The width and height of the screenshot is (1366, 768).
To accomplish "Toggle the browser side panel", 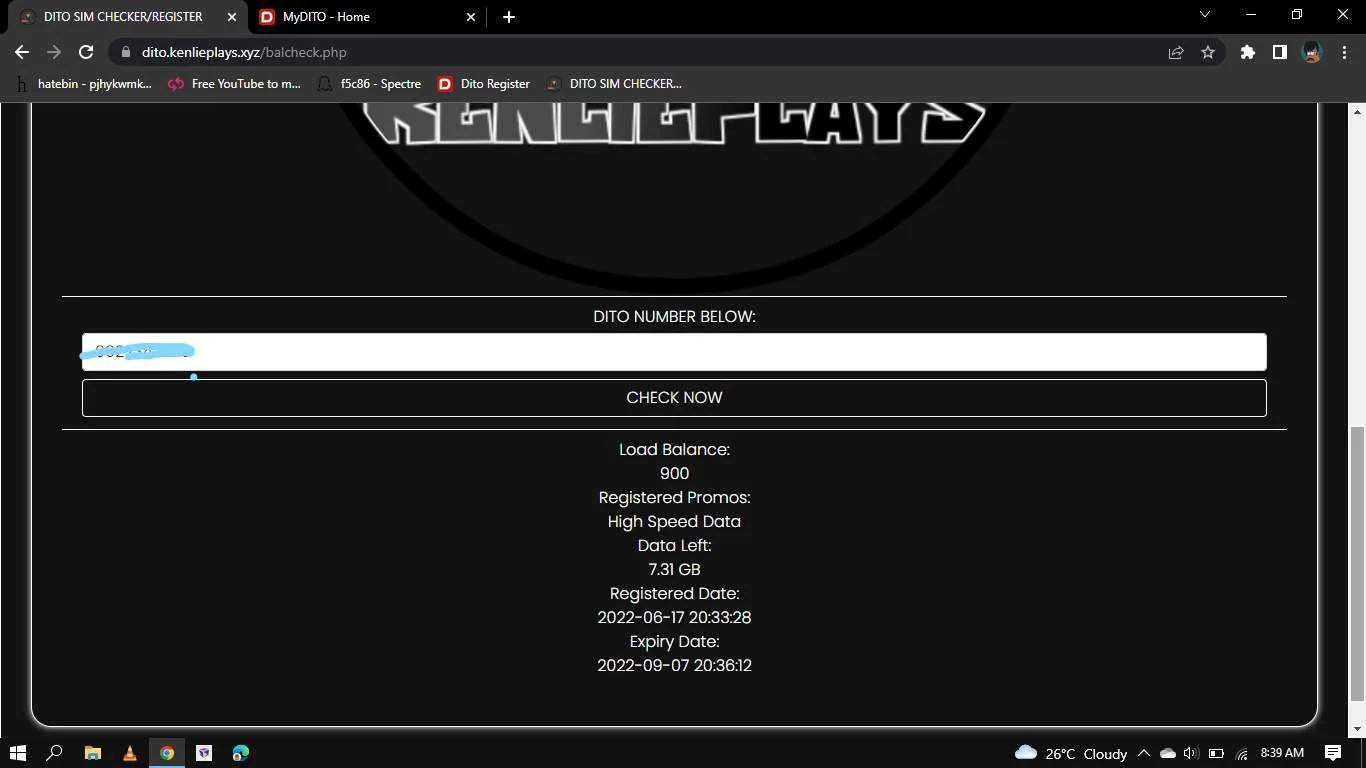I will pos(1279,52).
